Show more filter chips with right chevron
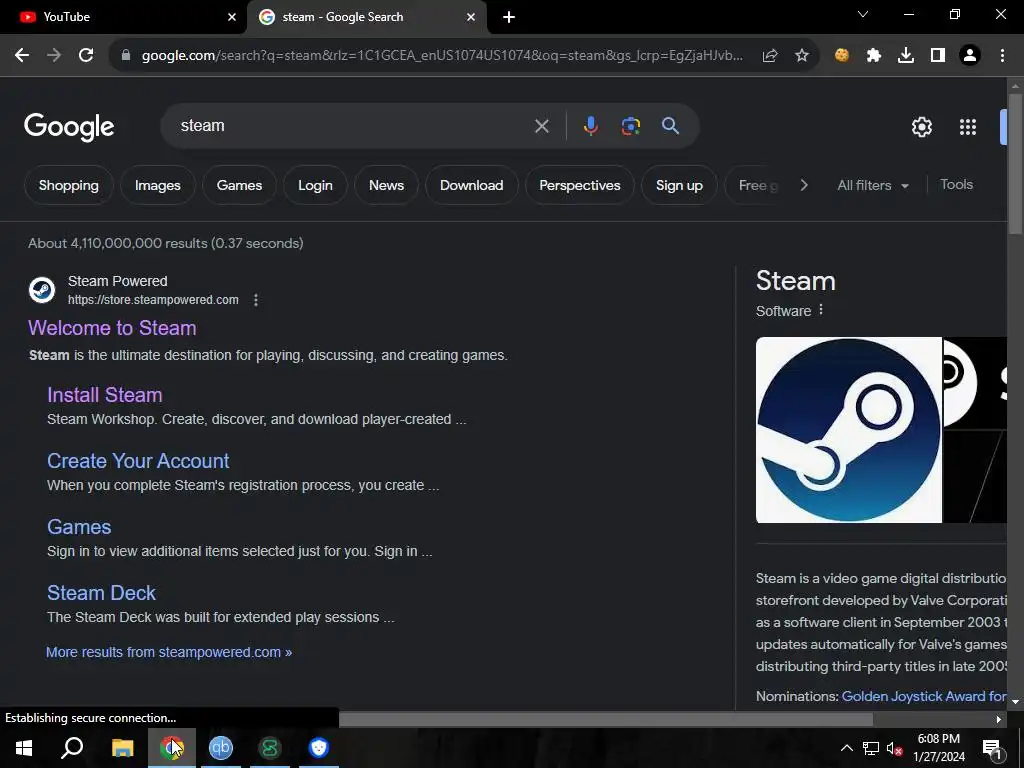This screenshot has width=1024, height=768. pos(804,185)
